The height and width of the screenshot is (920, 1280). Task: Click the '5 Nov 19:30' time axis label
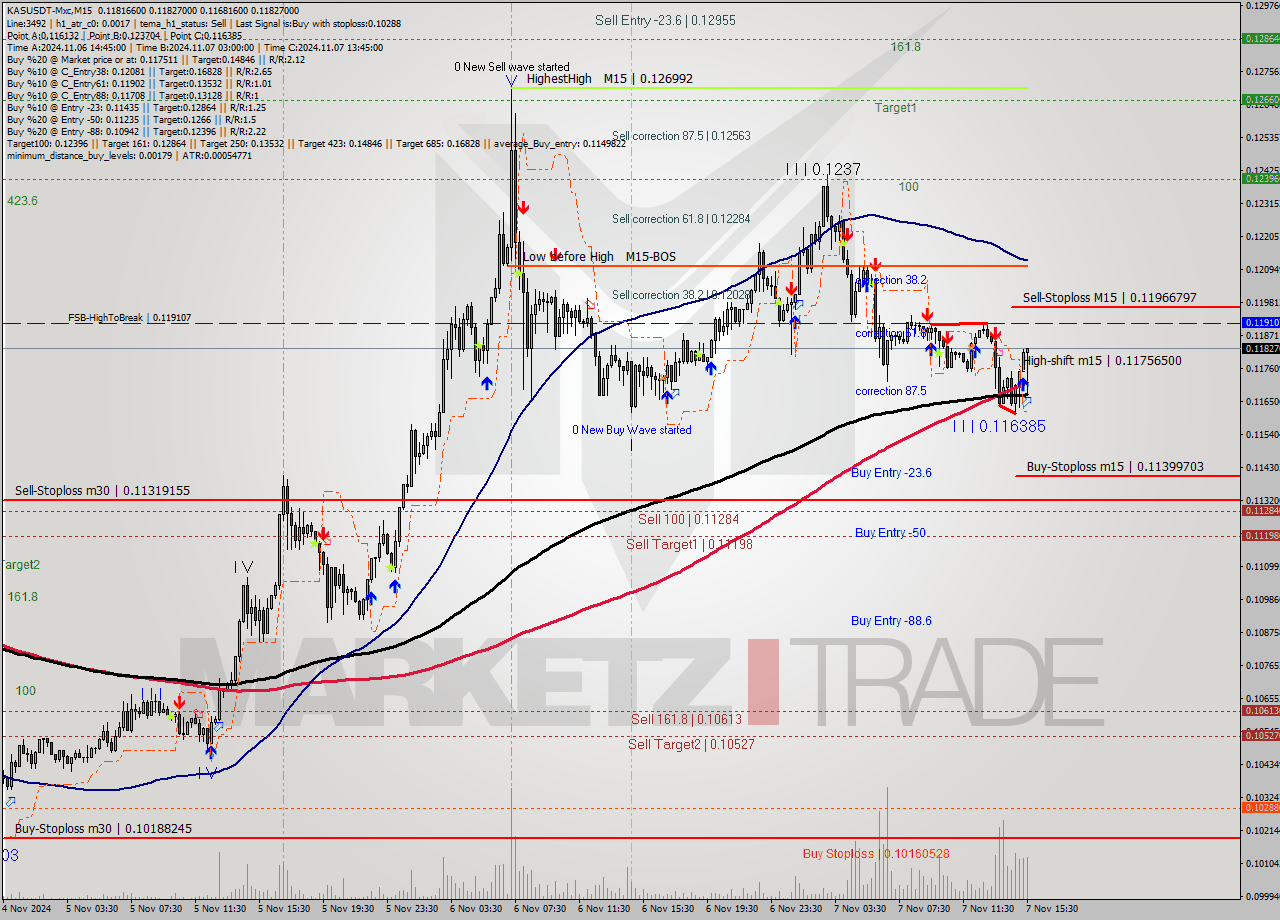coord(348,909)
